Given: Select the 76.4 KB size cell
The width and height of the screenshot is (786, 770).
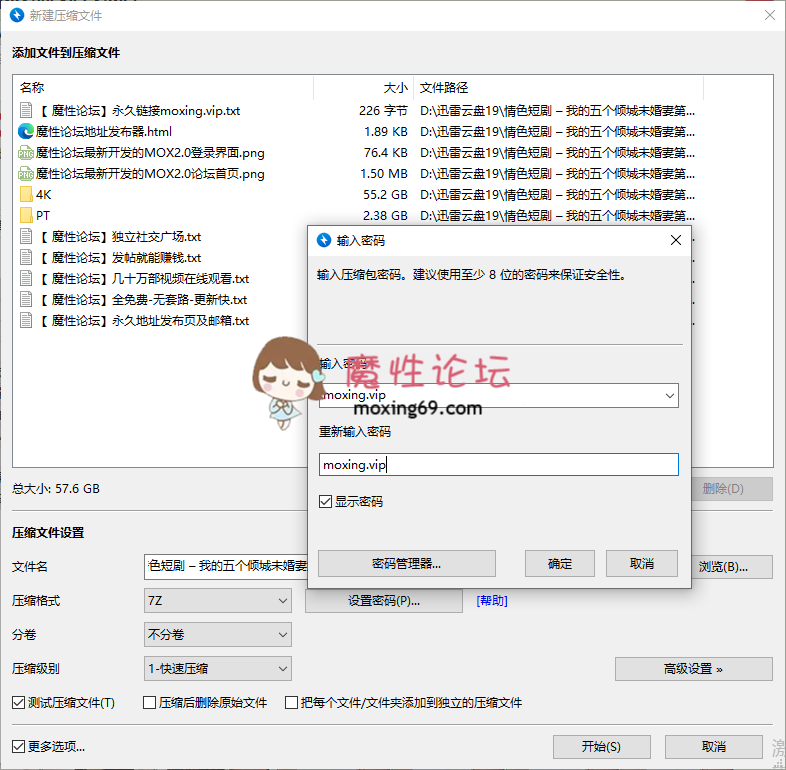Looking at the screenshot, I should tap(385, 152).
